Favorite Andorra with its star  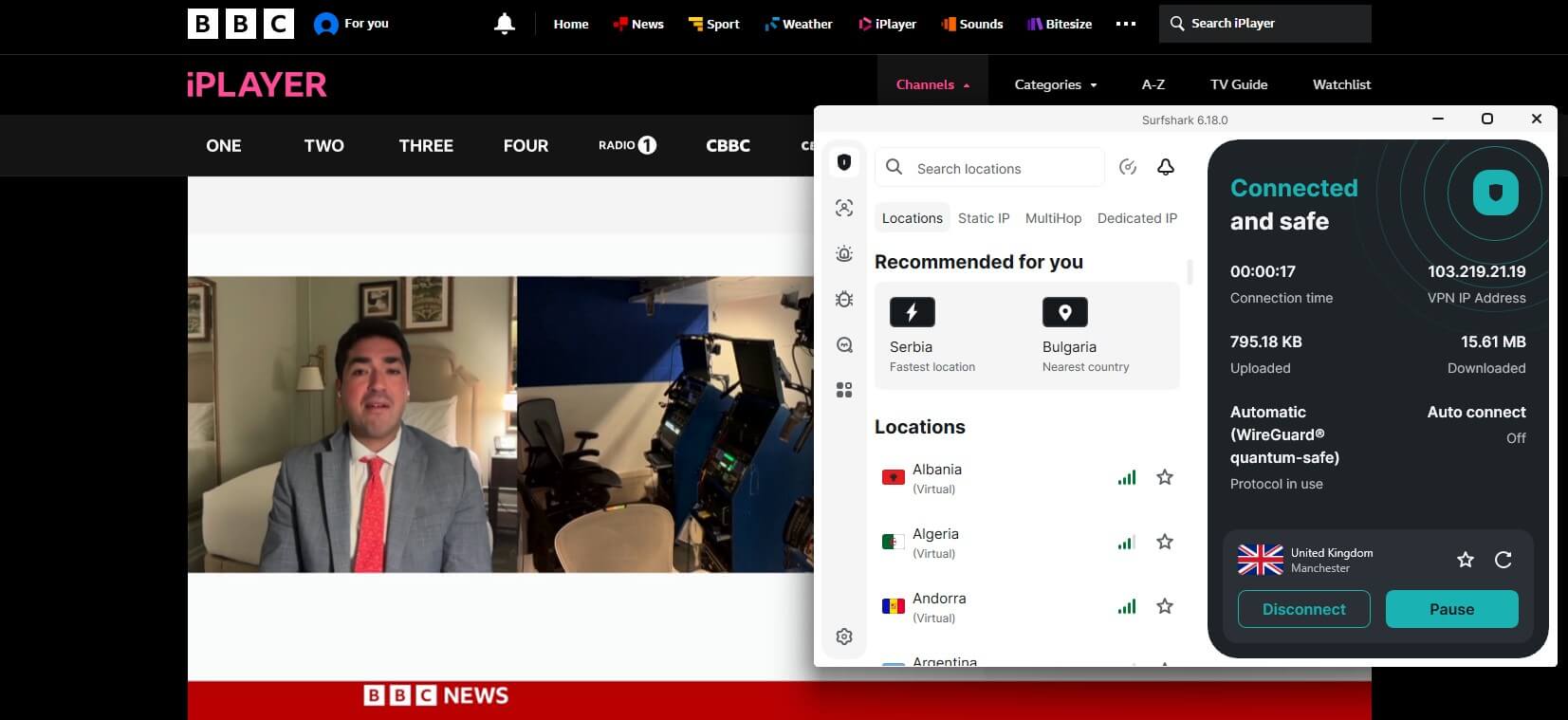[1165, 606]
